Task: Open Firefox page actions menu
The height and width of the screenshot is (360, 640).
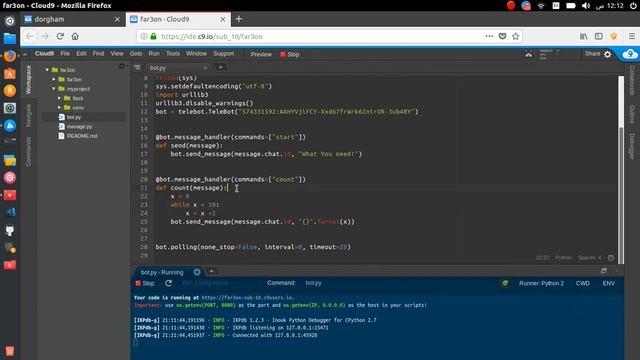Action: 489,36
